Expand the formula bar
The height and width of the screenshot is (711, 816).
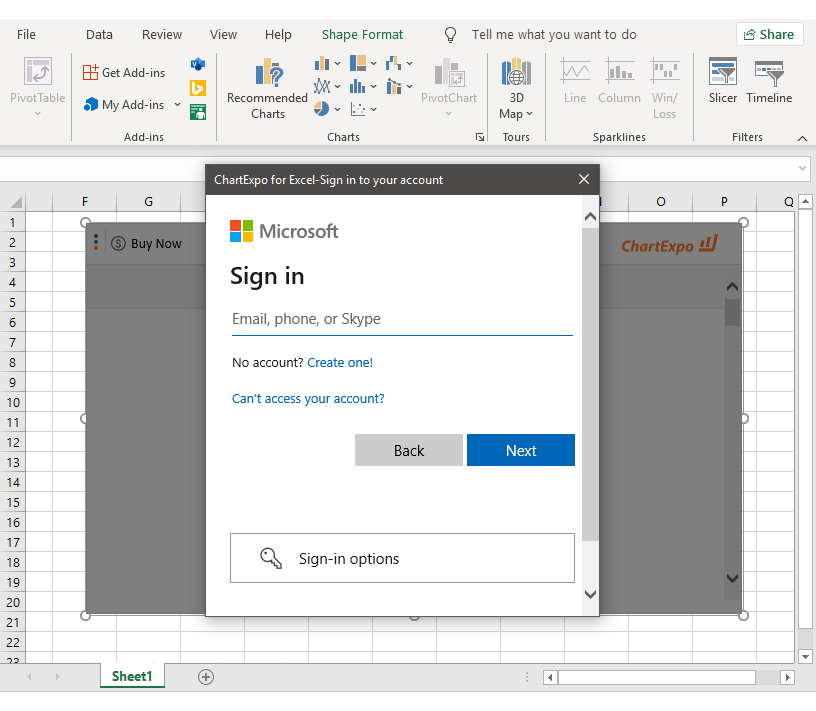tap(802, 168)
